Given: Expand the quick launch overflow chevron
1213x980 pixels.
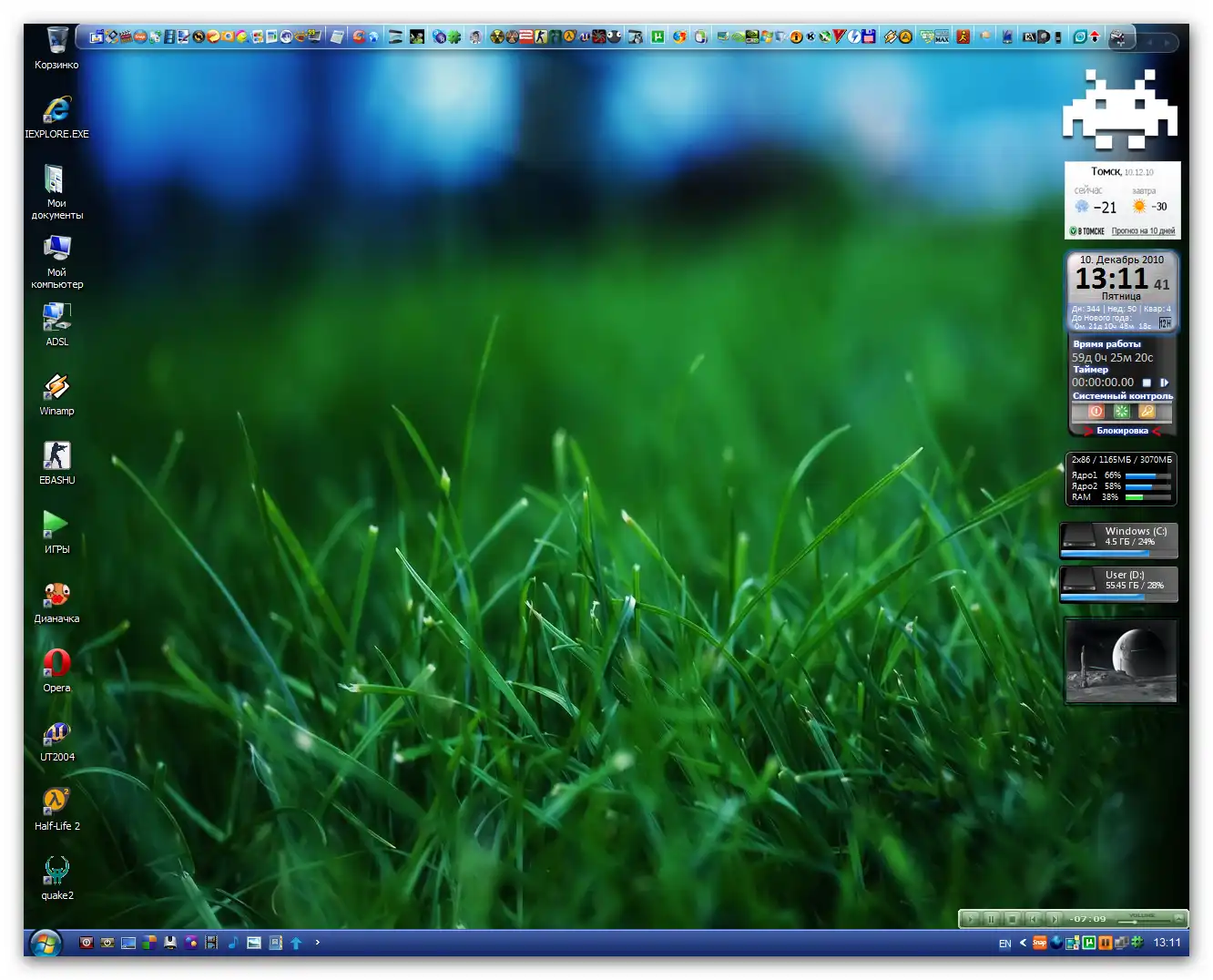Looking at the screenshot, I should click(x=317, y=943).
